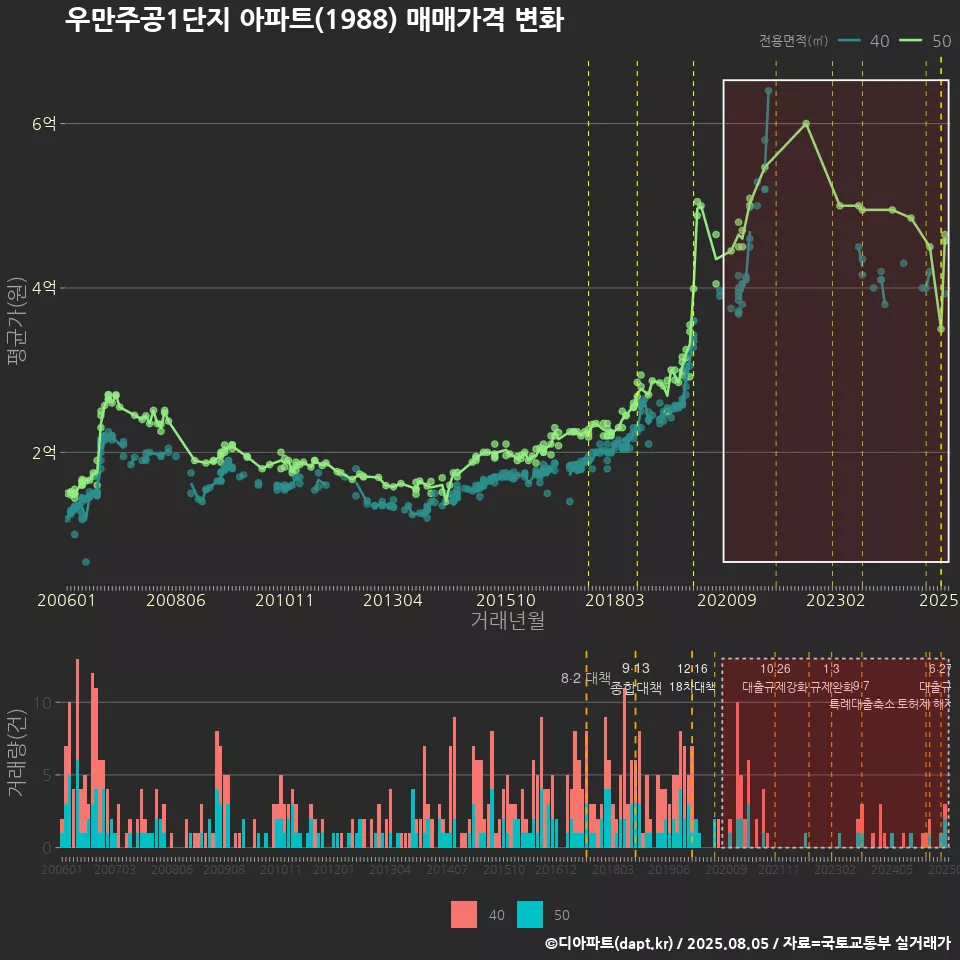This screenshot has height=960, width=960.
Task: Click the 18차대책 annotation text
Action: tap(692, 686)
